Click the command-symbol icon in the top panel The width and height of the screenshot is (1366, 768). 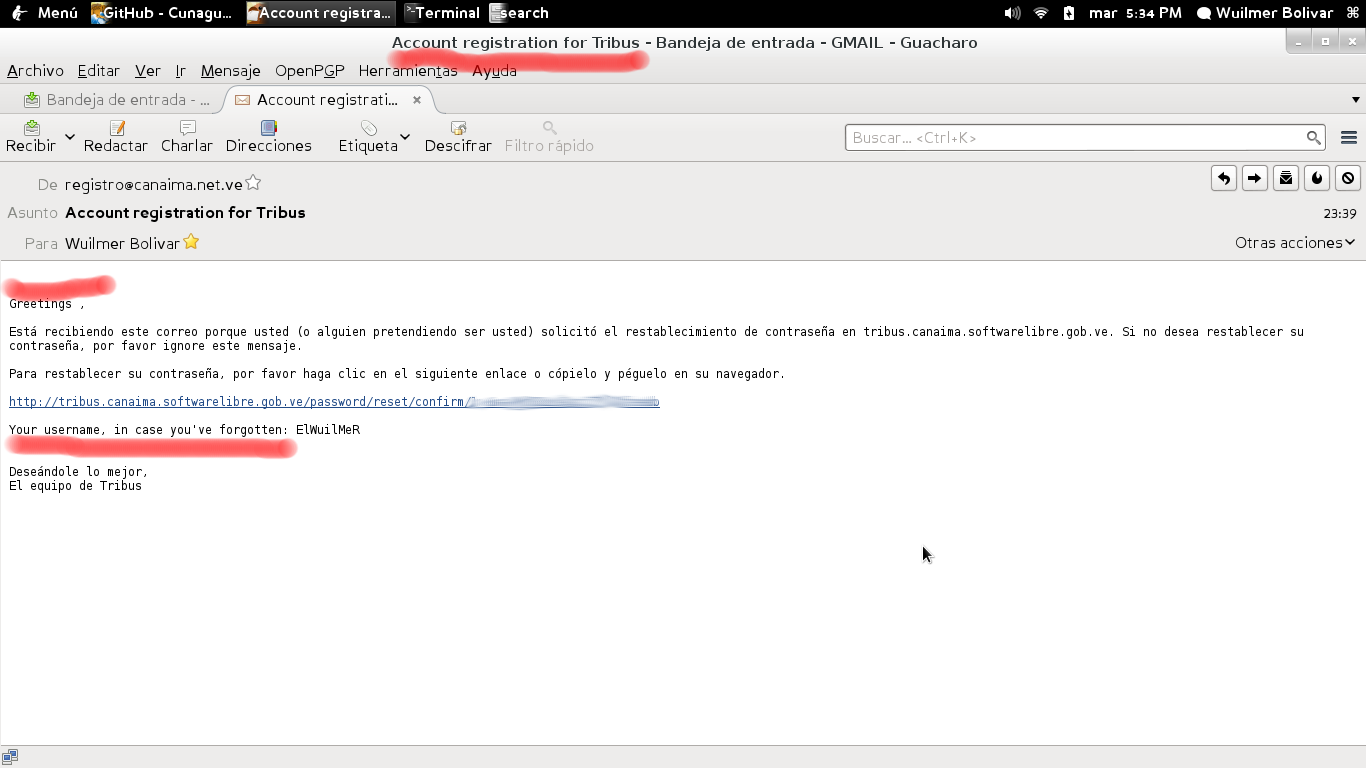1353,13
